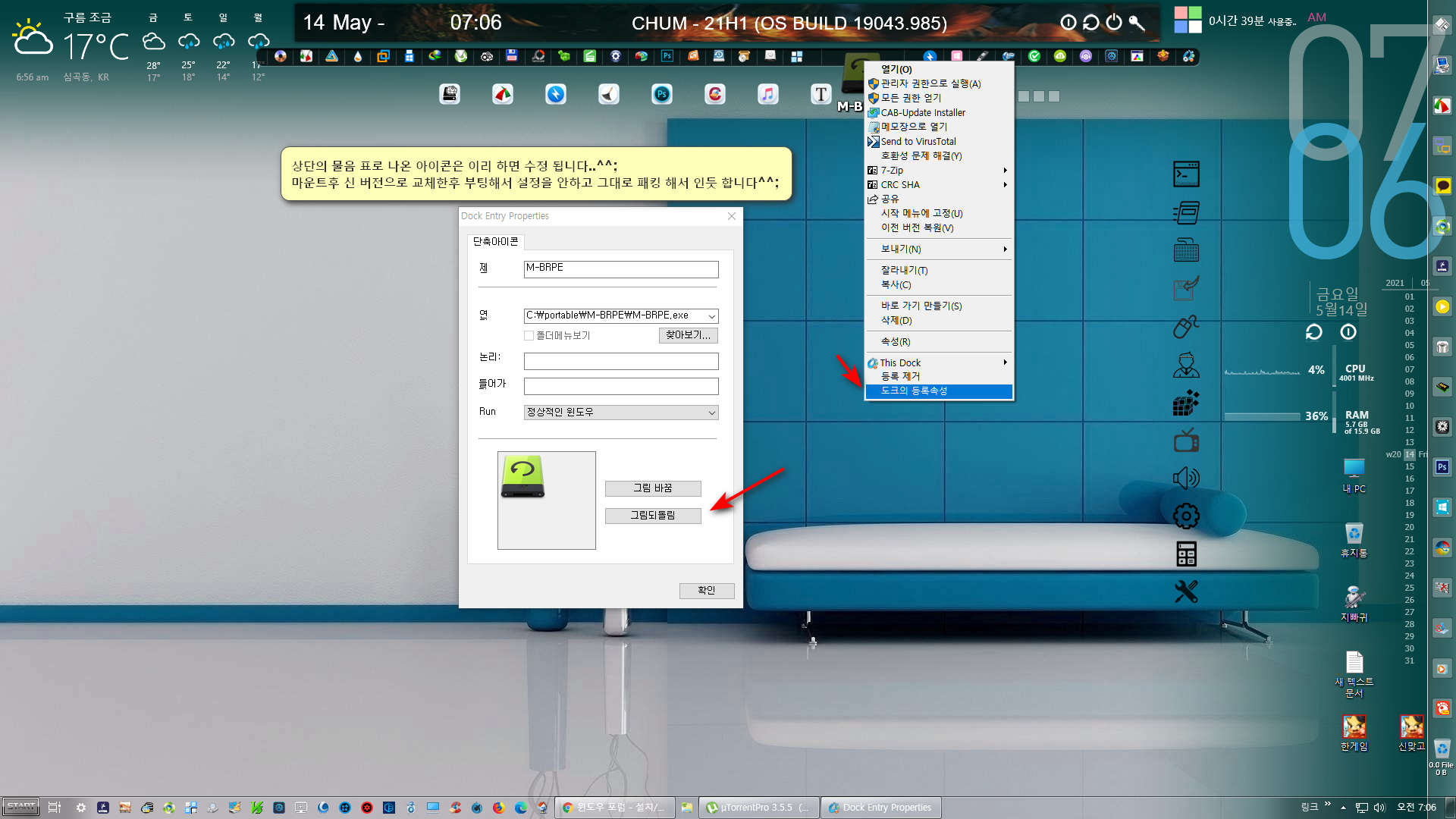The height and width of the screenshot is (819, 1456).
Task: Click the 논리 input field
Action: coord(621,361)
